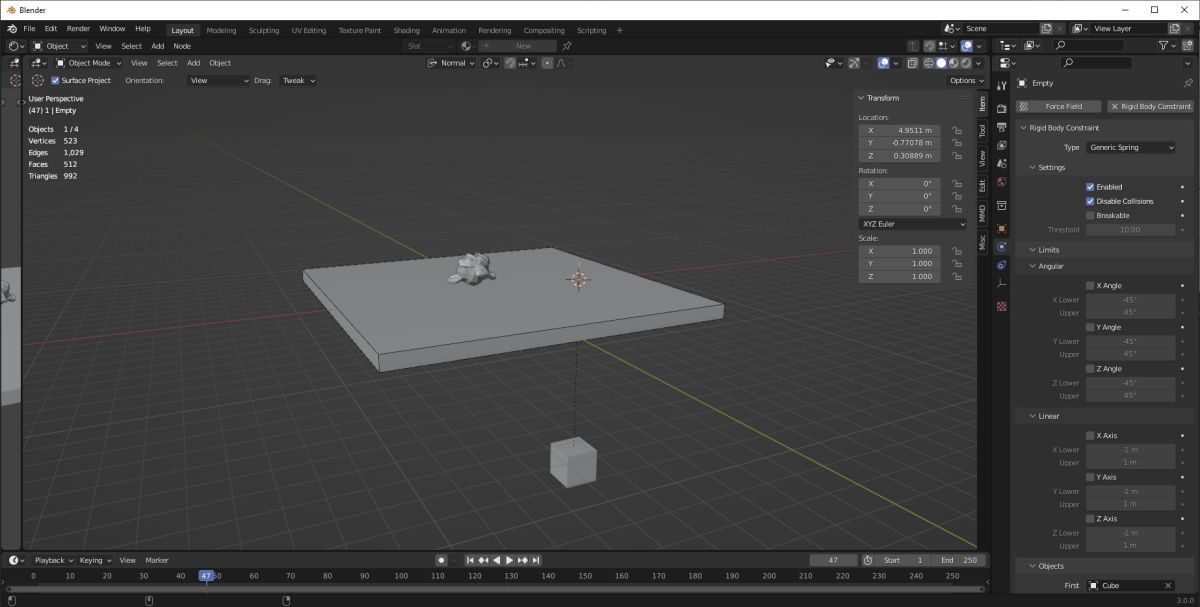
Task: Click the Force Field button
Action: click(x=1058, y=106)
